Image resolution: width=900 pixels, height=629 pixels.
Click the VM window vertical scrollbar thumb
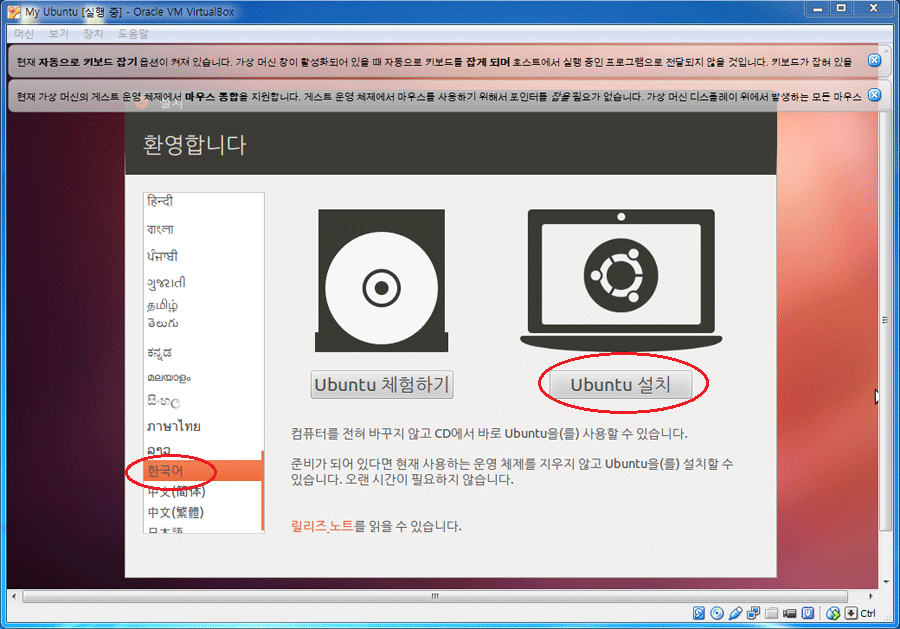886,320
